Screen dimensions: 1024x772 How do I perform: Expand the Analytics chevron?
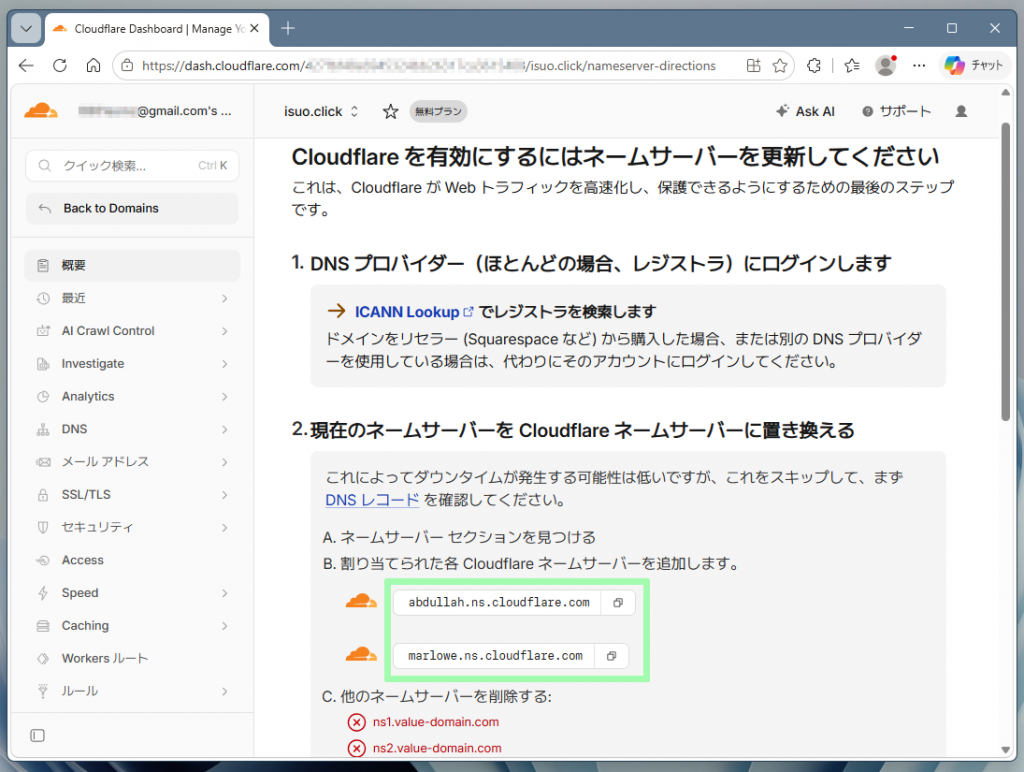point(225,396)
